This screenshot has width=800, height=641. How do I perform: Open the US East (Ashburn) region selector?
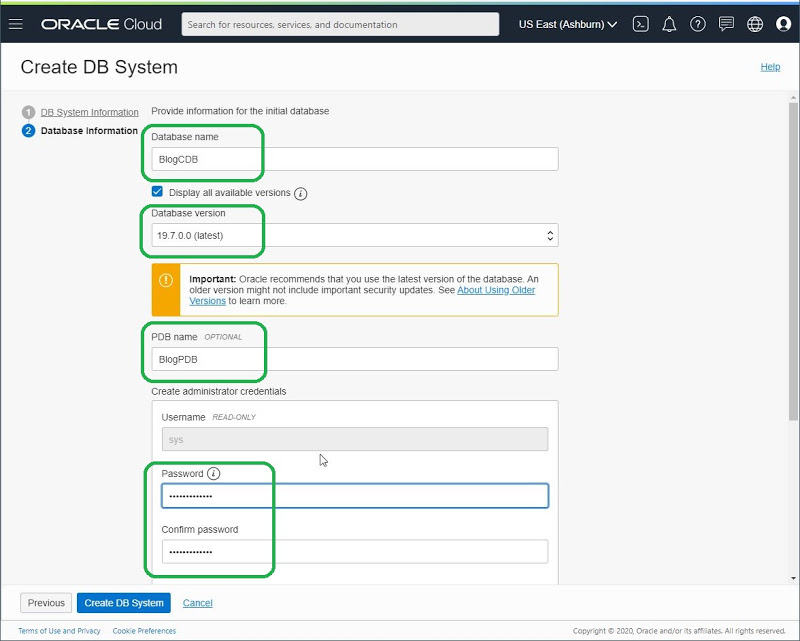[x=568, y=24]
